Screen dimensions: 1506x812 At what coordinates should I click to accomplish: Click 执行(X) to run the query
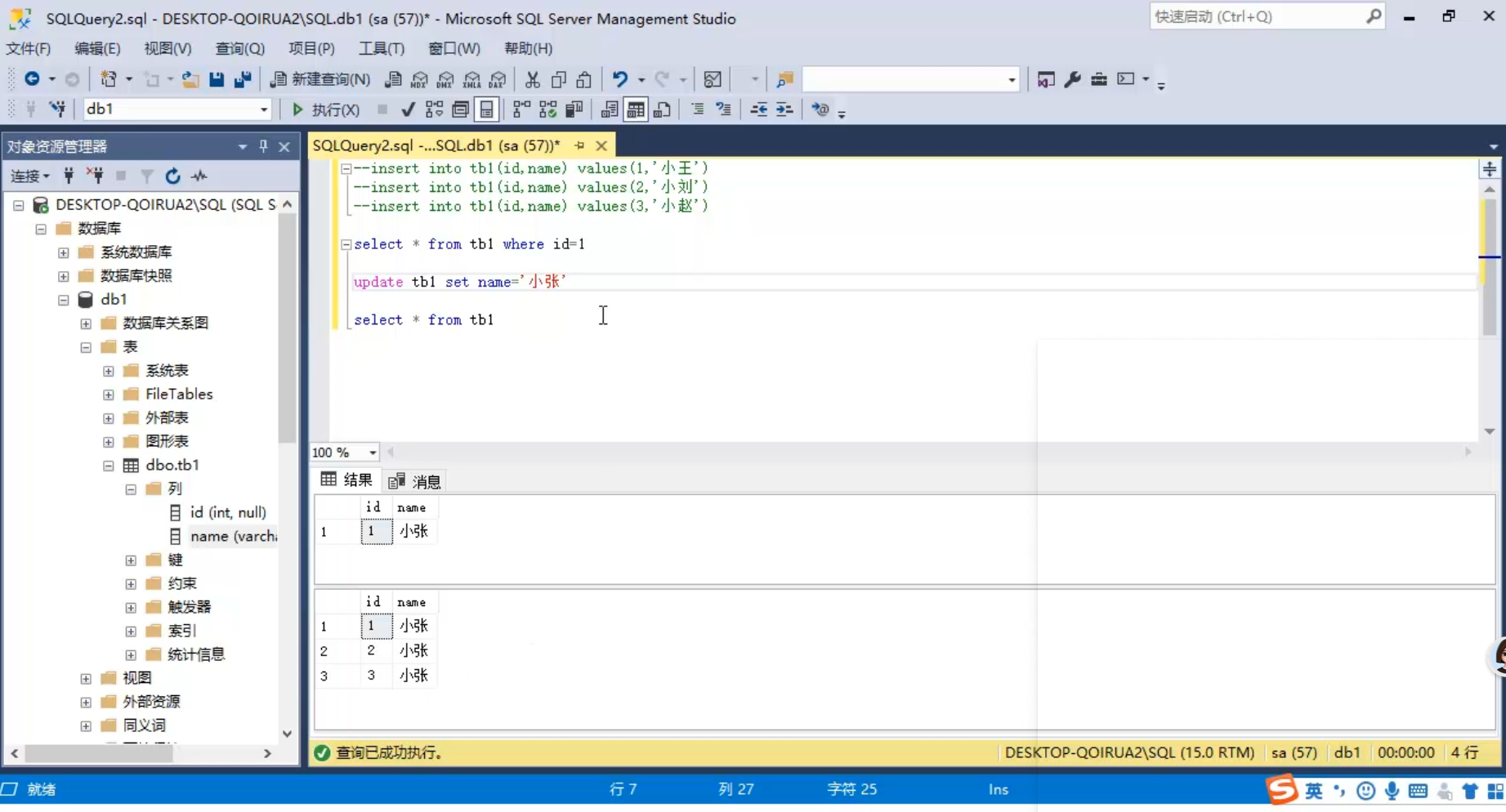(x=325, y=109)
